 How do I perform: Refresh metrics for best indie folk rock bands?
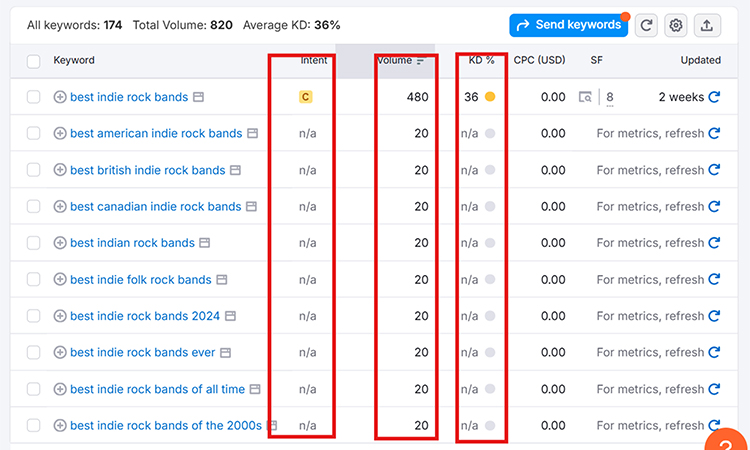tap(714, 279)
